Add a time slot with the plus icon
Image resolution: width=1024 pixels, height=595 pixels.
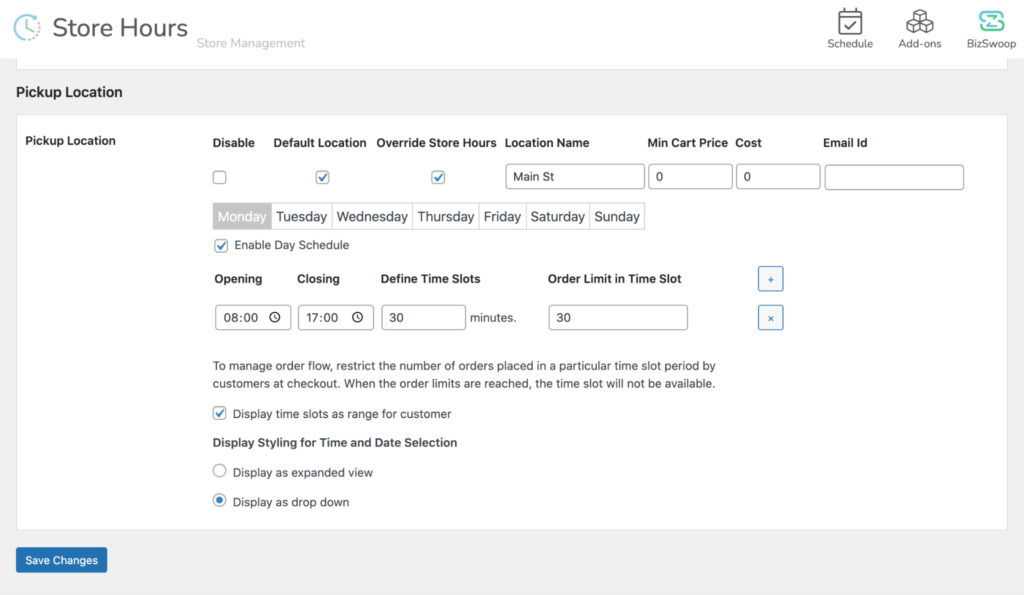770,278
